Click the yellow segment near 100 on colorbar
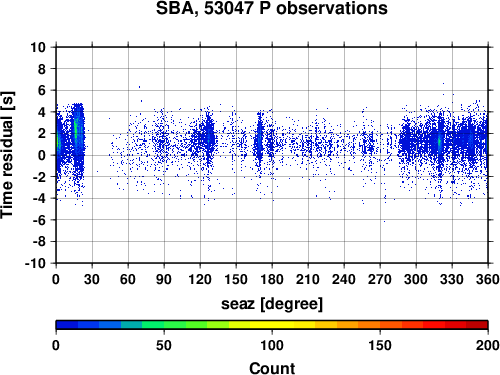Screen dimensions: 500x375 pos(272,325)
